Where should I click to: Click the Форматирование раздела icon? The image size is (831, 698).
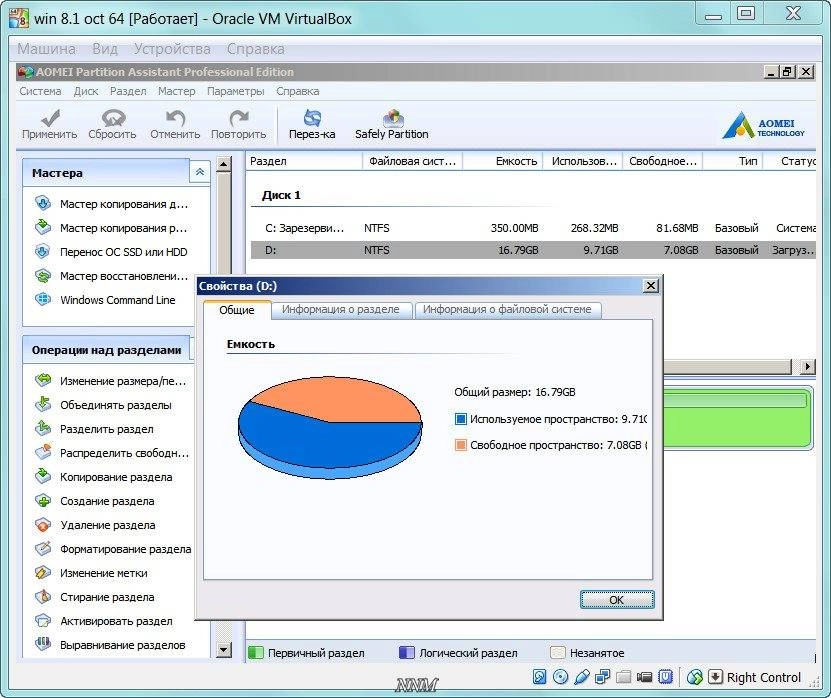tap(43, 548)
